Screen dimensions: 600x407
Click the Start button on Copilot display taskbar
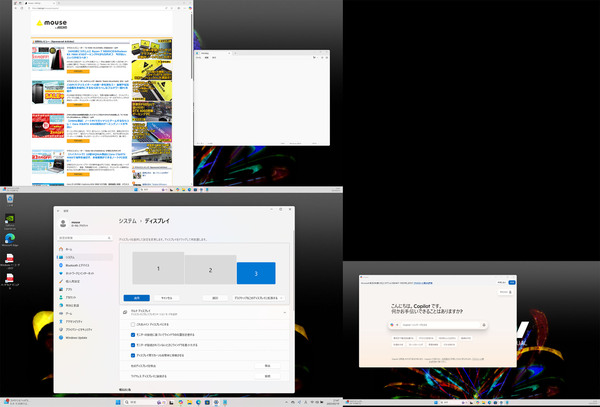pyautogui.click(x=436, y=403)
